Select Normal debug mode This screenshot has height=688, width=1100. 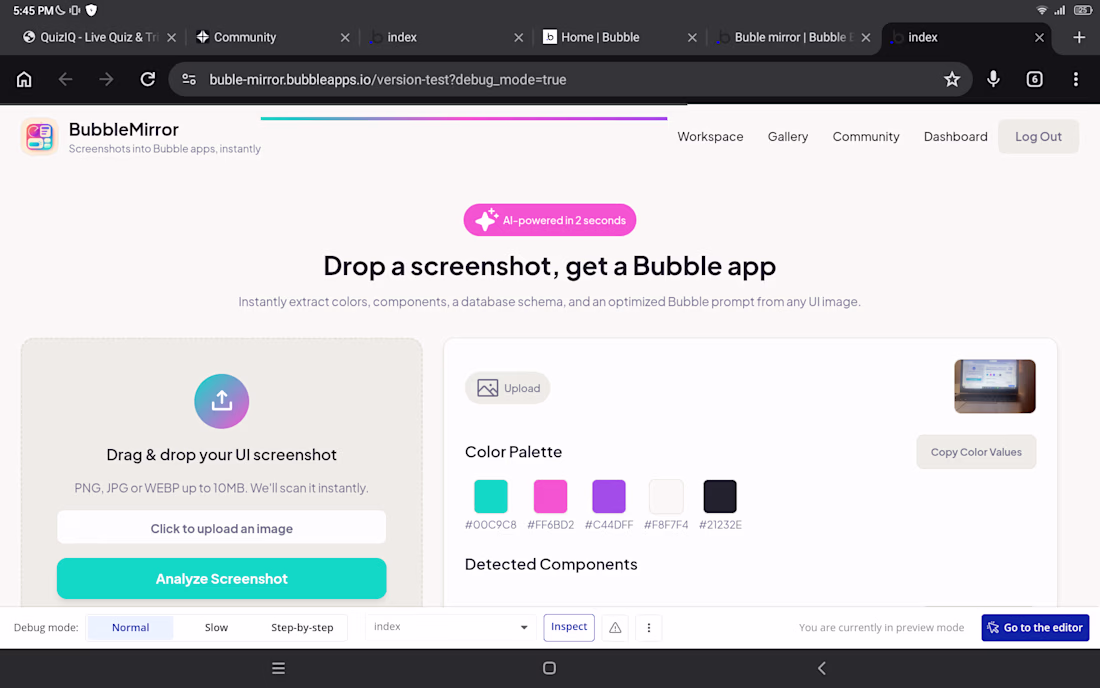[130, 628]
